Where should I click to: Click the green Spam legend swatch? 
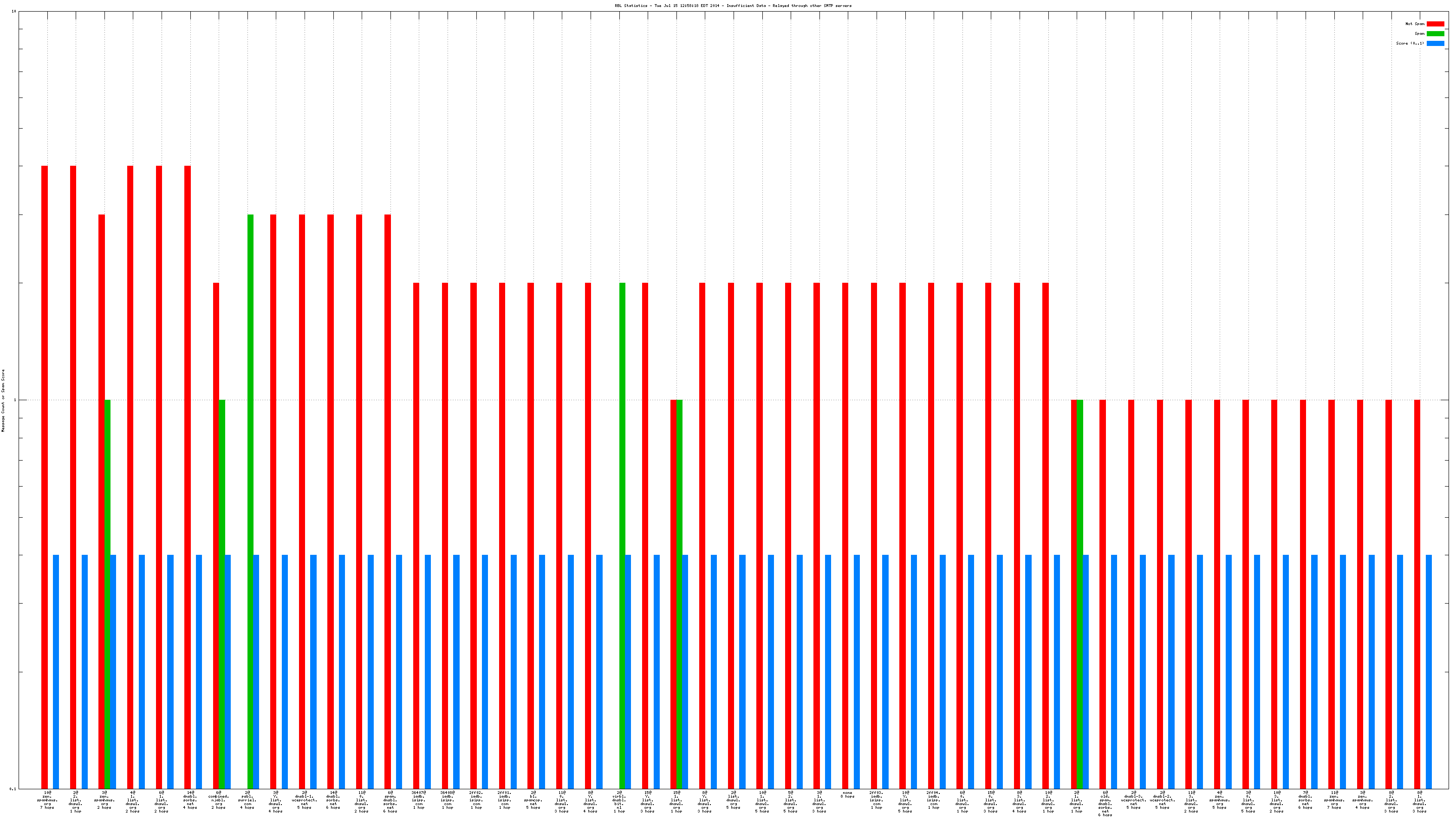(1435, 33)
